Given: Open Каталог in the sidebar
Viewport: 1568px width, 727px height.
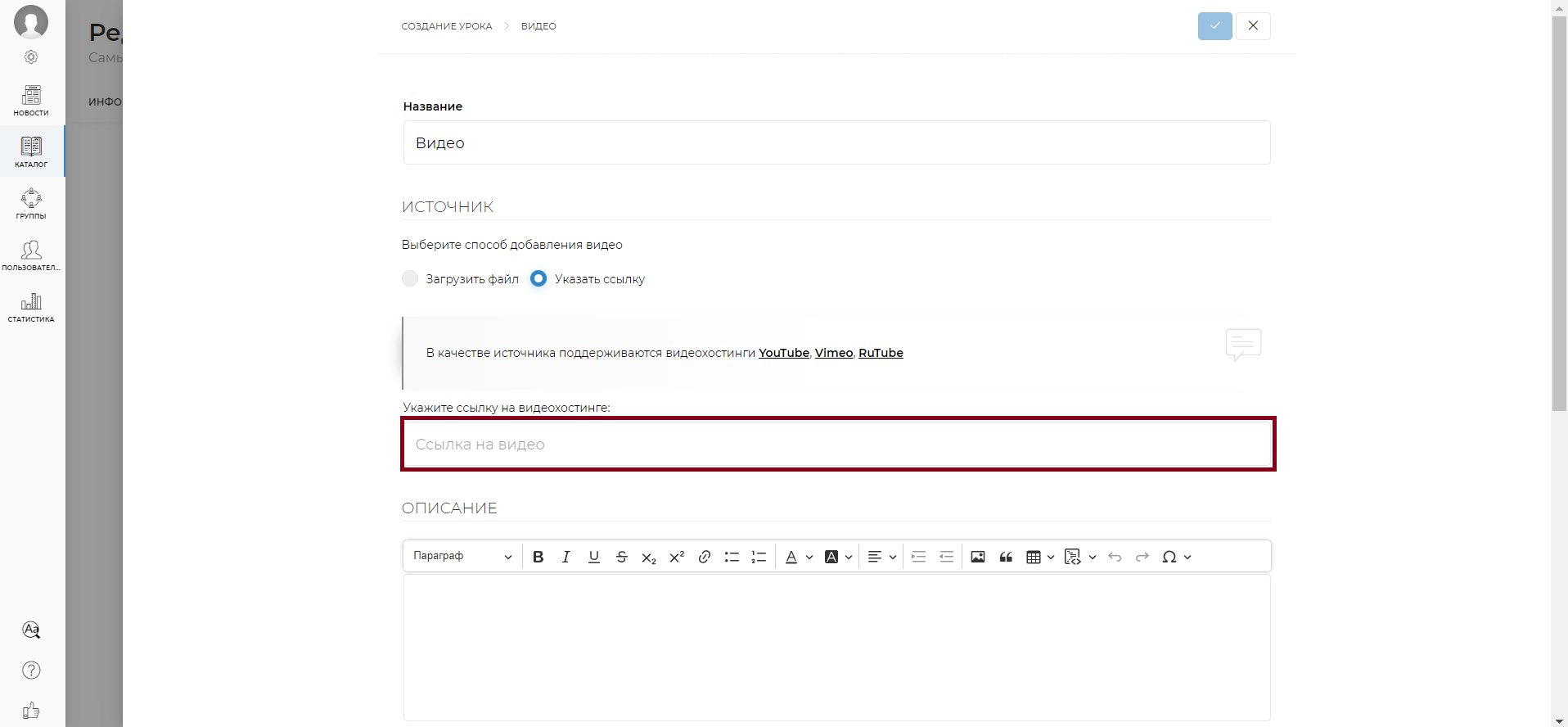Looking at the screenshot, I should (31, 151).
